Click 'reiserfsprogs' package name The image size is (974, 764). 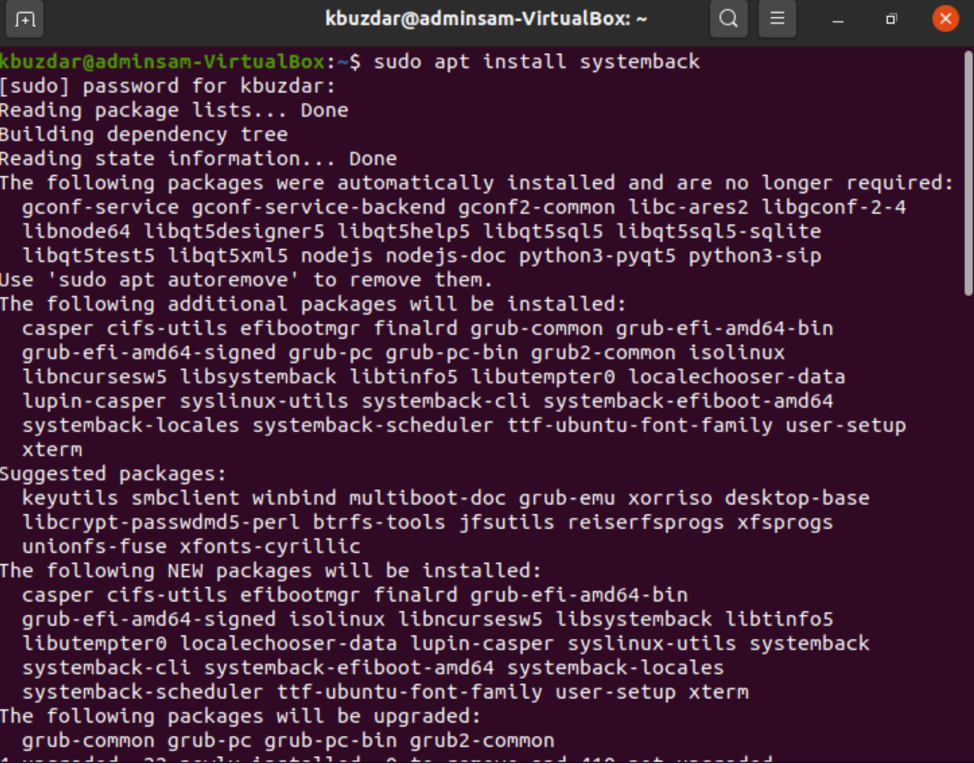coord(645,522)
